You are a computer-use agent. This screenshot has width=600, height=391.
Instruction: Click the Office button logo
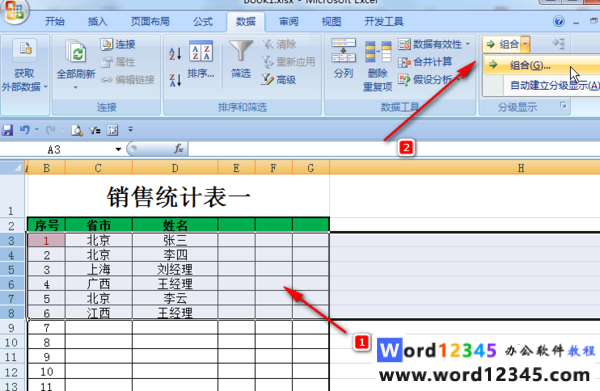pyautogui.click(x=15, y=10)
